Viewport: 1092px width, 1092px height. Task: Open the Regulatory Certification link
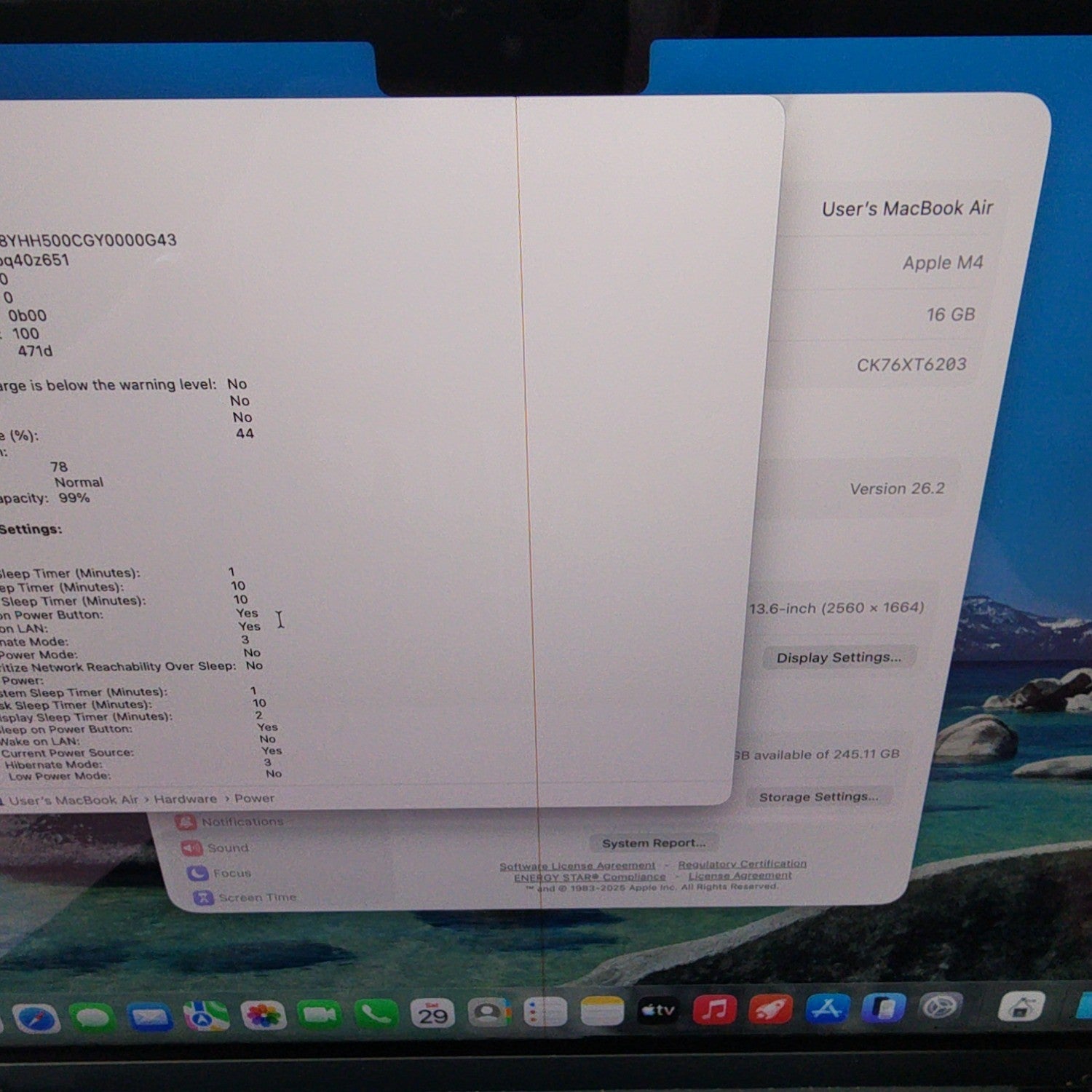point(742,864)
